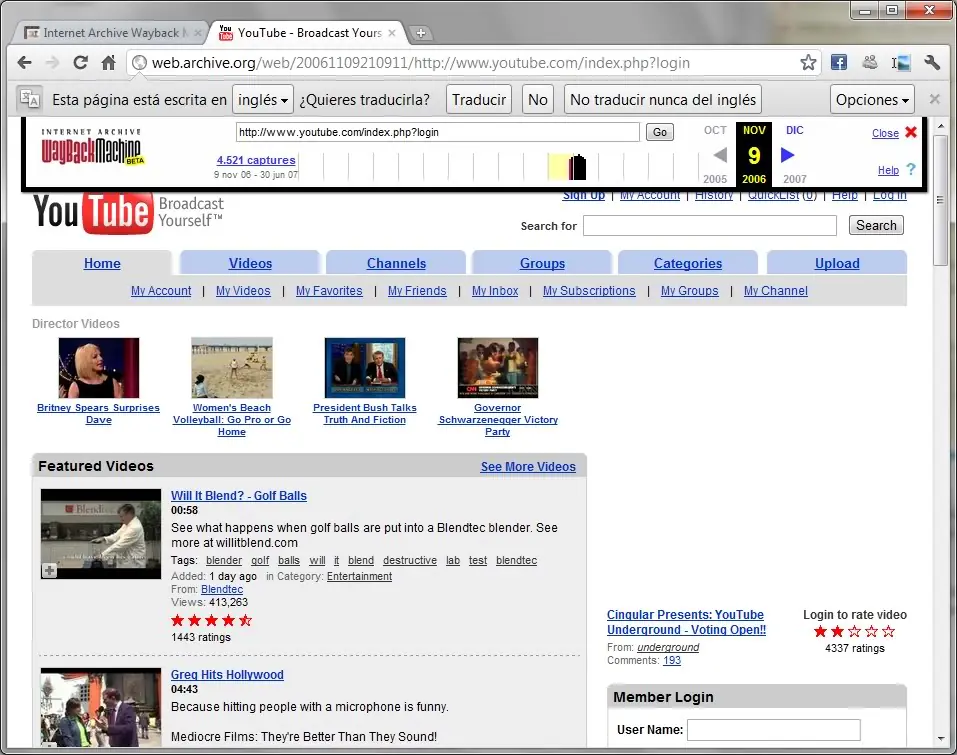Close the YouTube browser tab
Screen dimensions: 957x755
tap(392, 33)
